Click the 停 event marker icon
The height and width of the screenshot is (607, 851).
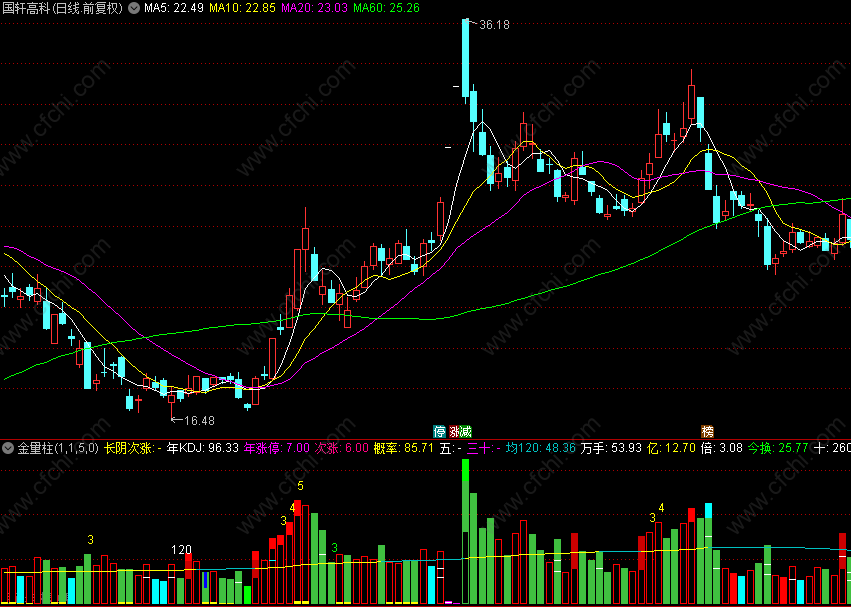coord(439,432)
